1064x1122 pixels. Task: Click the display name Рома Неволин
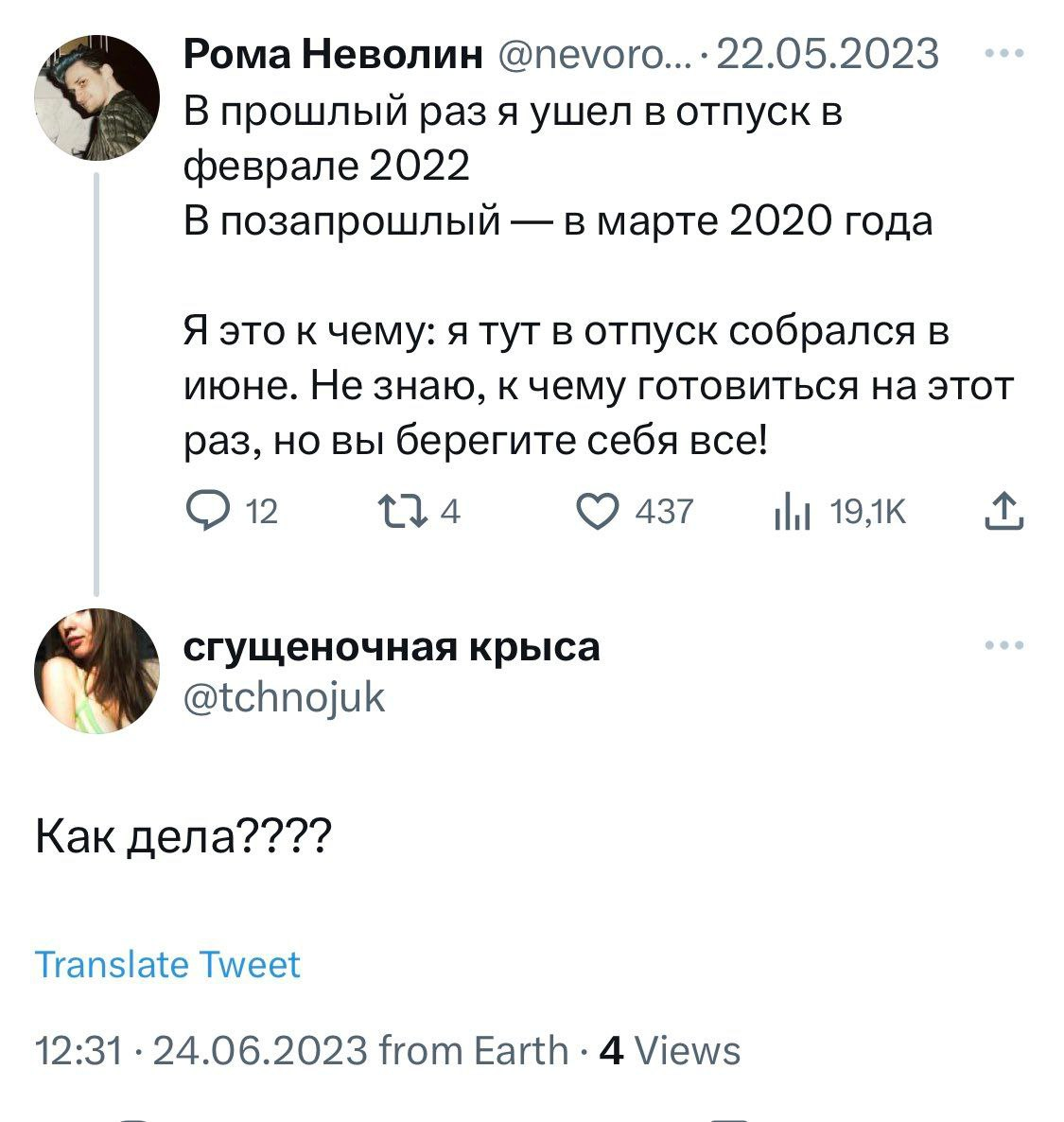[332, 55]
